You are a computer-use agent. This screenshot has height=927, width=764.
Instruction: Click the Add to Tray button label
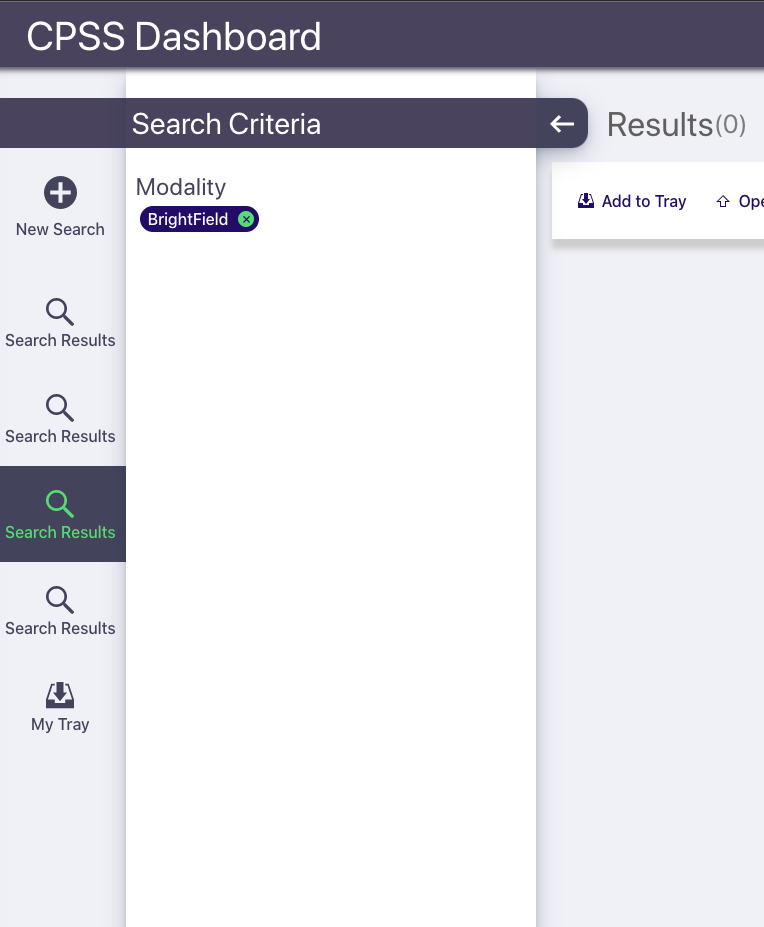click(643, 202)
